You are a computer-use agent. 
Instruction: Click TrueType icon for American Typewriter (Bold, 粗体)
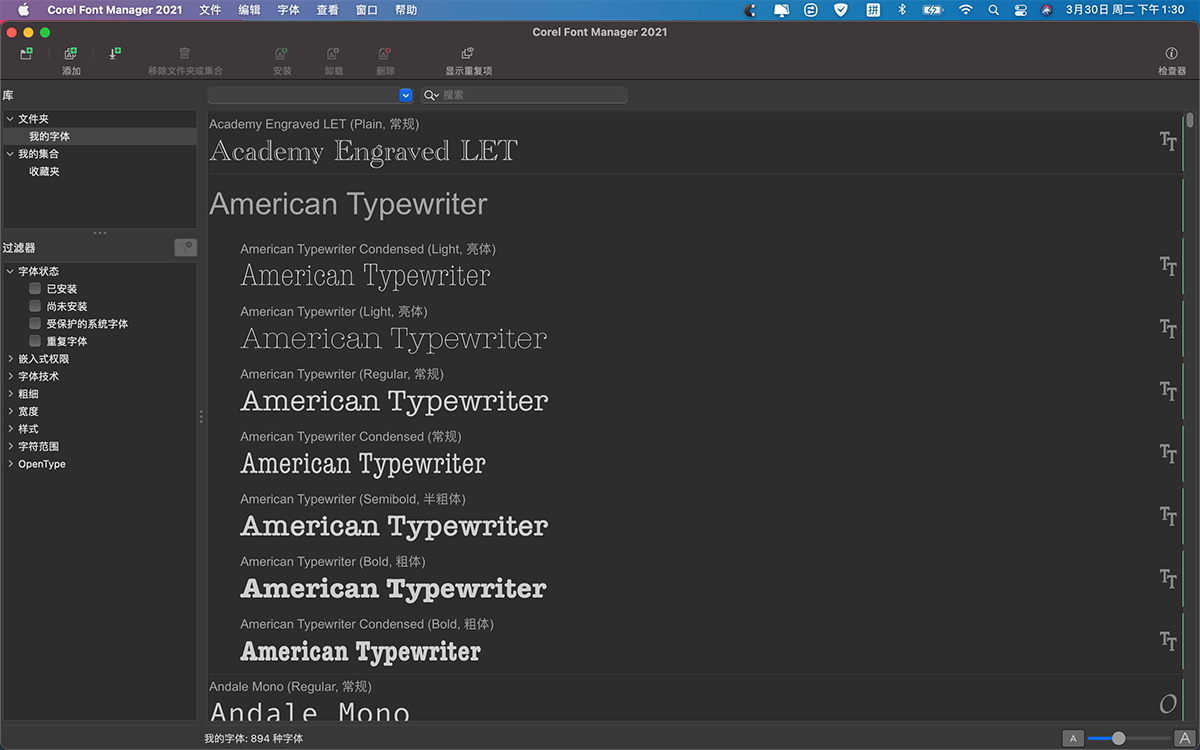[1168, 578]
